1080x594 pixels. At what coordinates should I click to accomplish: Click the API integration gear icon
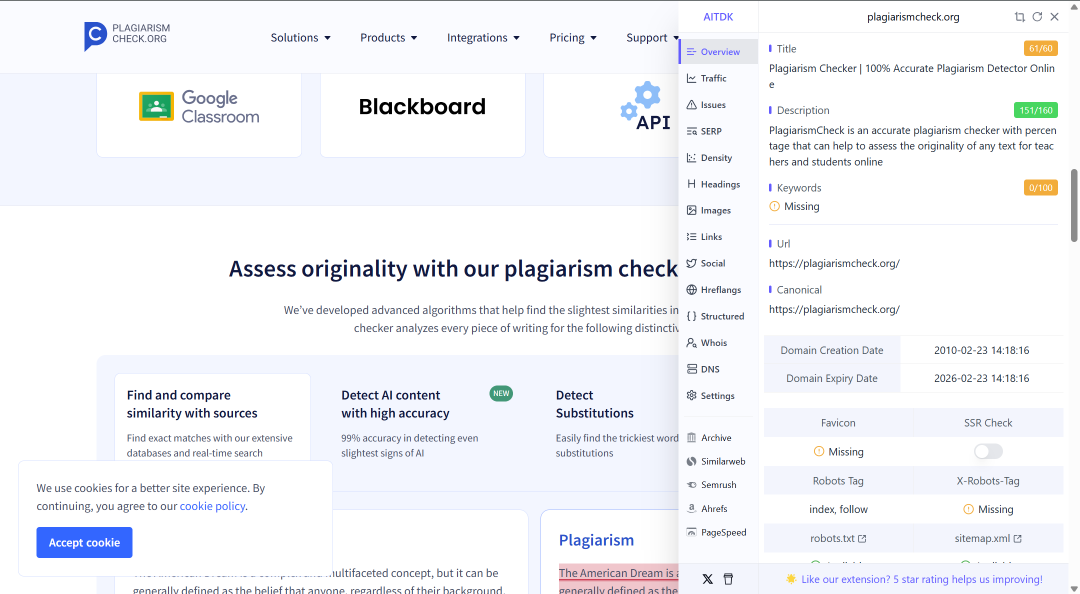click(641, 101)
